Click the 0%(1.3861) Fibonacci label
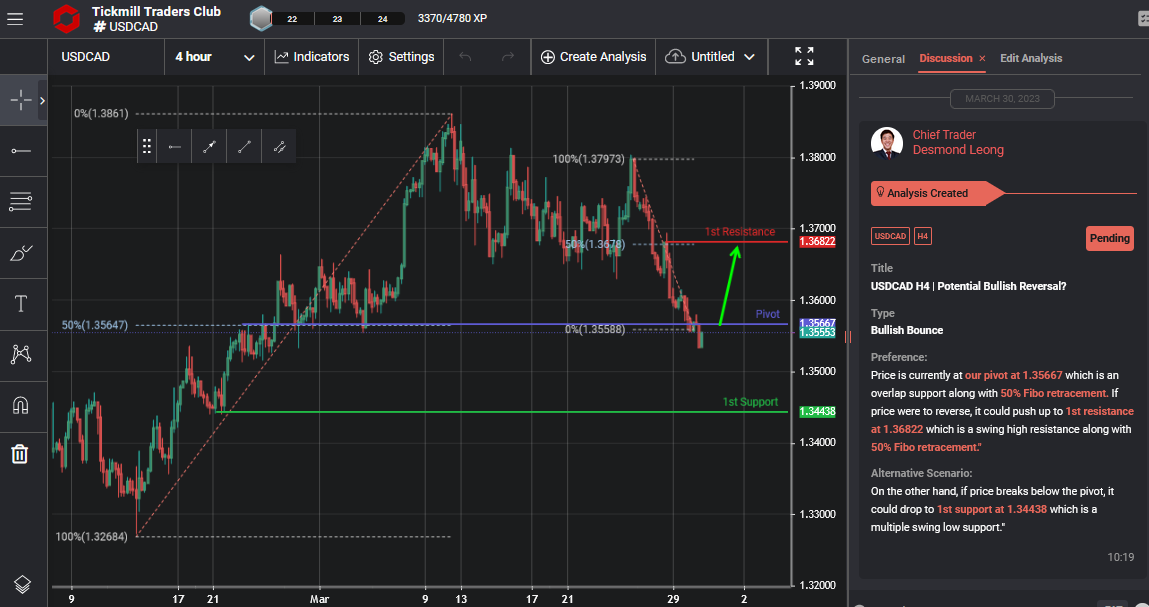Image resolution: width=1149 pixels, height=607 pixels. tap(101, 114)
